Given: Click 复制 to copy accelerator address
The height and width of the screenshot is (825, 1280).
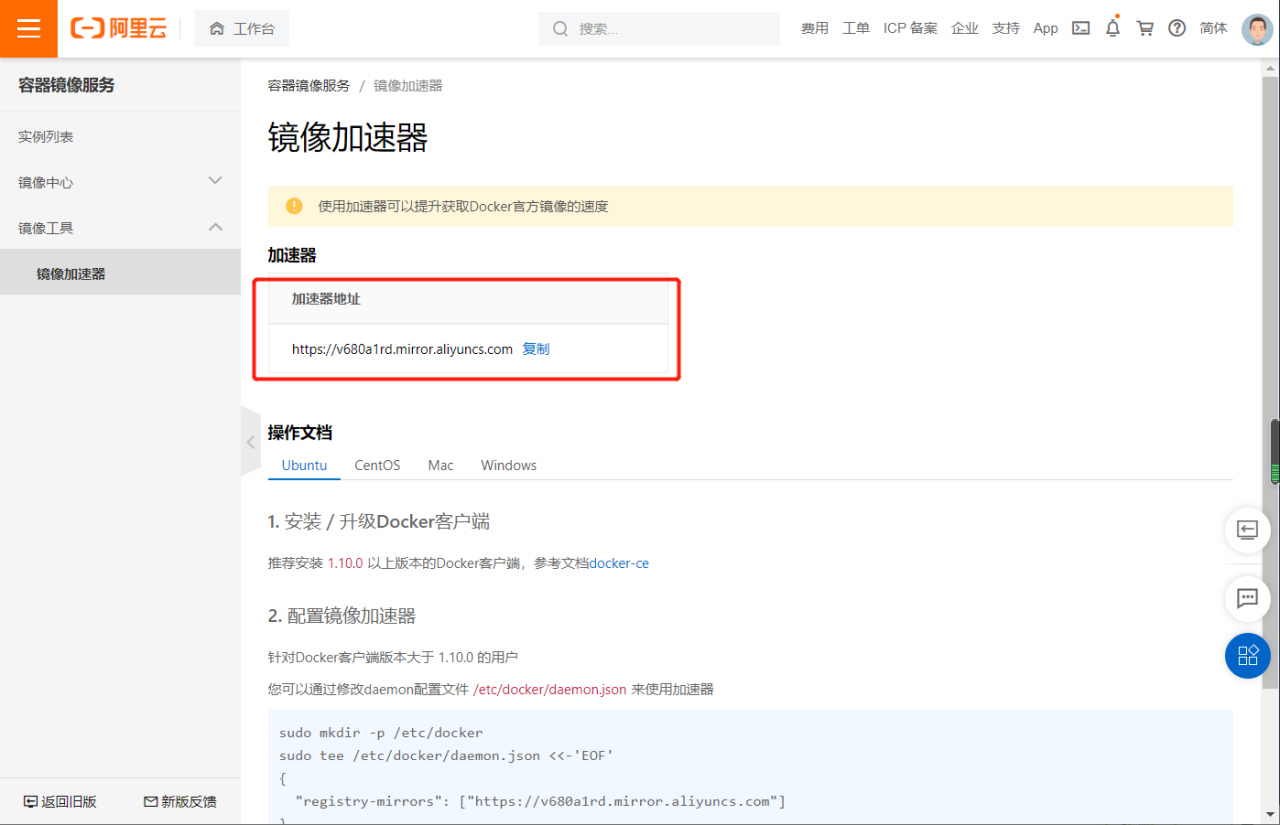Looking at the screenshot, I should tap(536, 349).
